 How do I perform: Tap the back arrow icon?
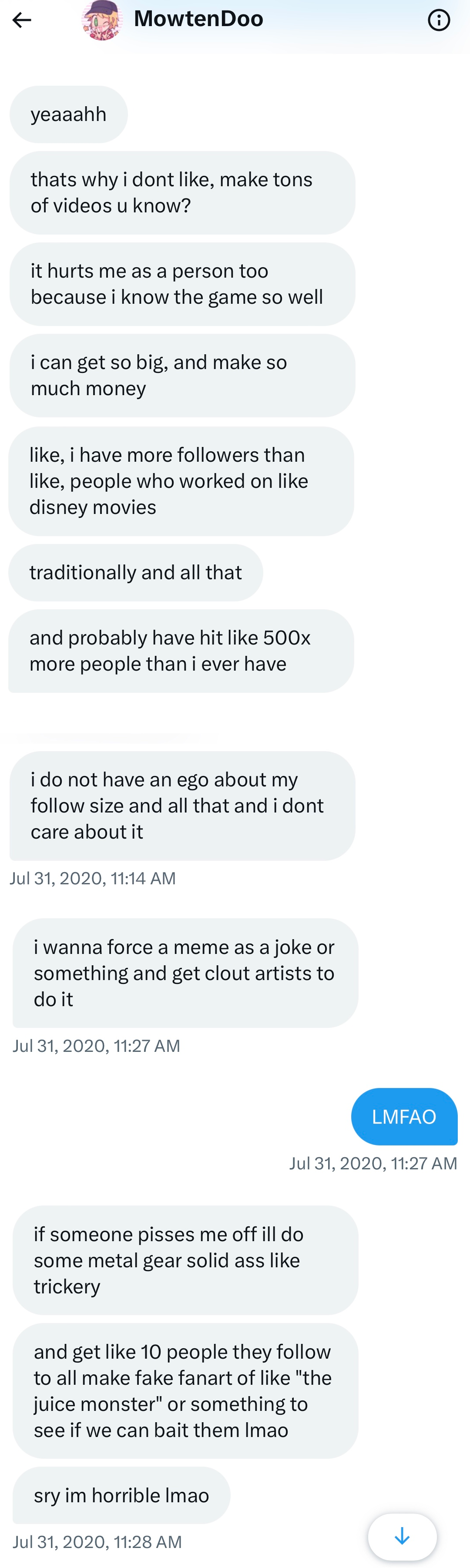click(22, 20)
